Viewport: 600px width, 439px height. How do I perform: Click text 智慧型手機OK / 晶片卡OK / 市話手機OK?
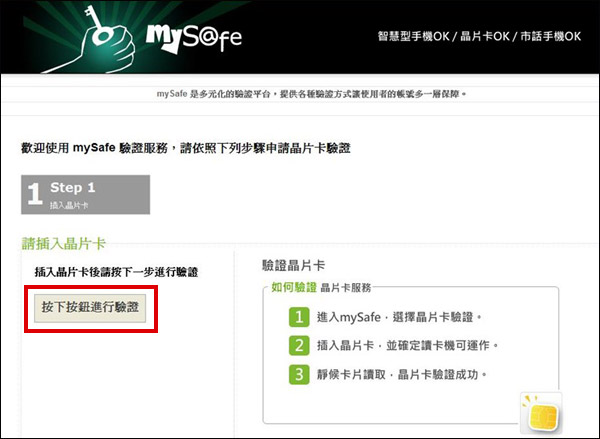pyautogui.click(x=479, y=36)
